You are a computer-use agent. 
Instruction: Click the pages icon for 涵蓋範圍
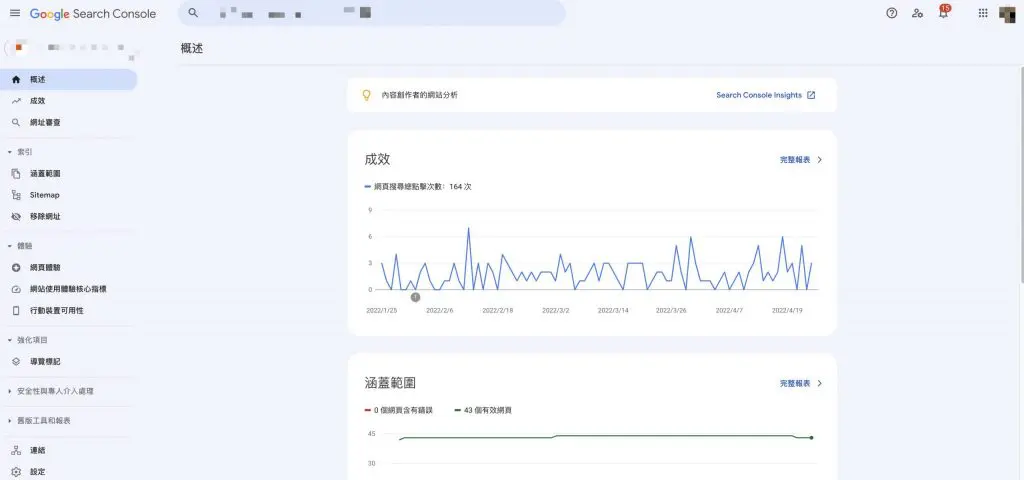pyautogui.click(x=16, y=174)
